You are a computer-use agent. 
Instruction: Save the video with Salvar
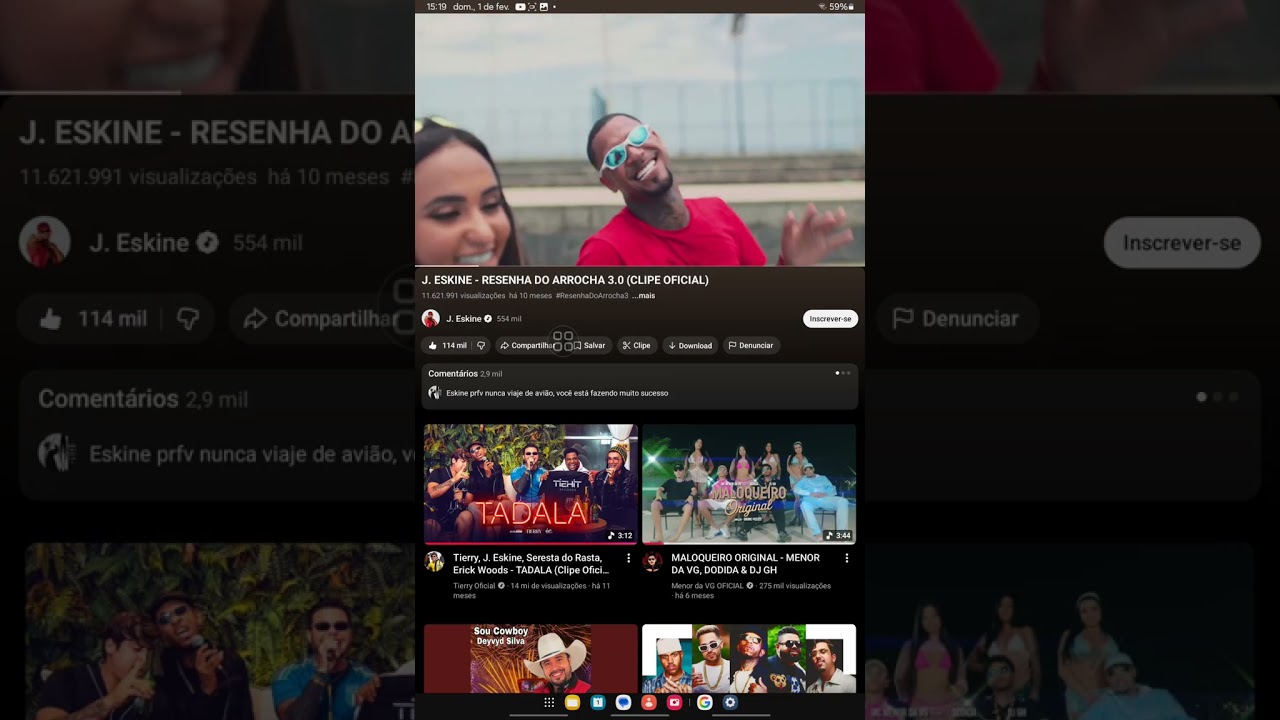[590, 345]
